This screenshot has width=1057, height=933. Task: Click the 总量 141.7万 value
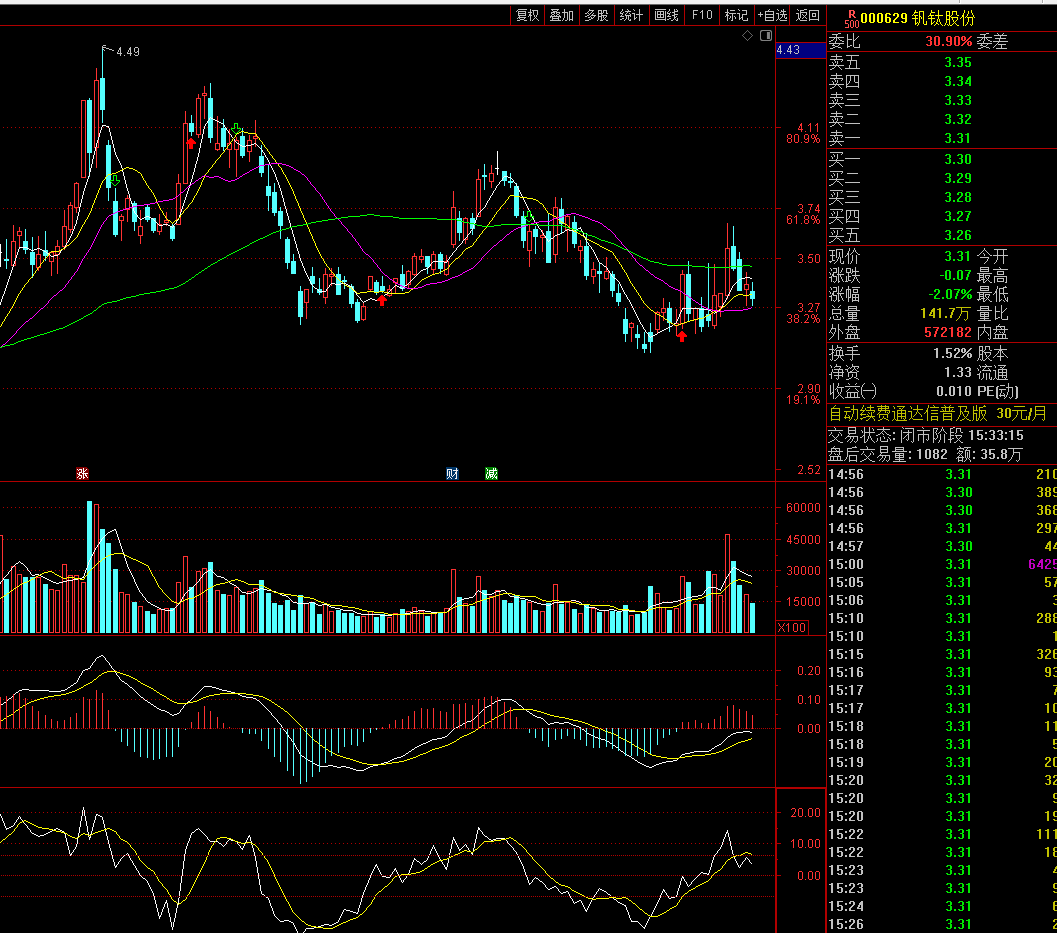point(944,313)
